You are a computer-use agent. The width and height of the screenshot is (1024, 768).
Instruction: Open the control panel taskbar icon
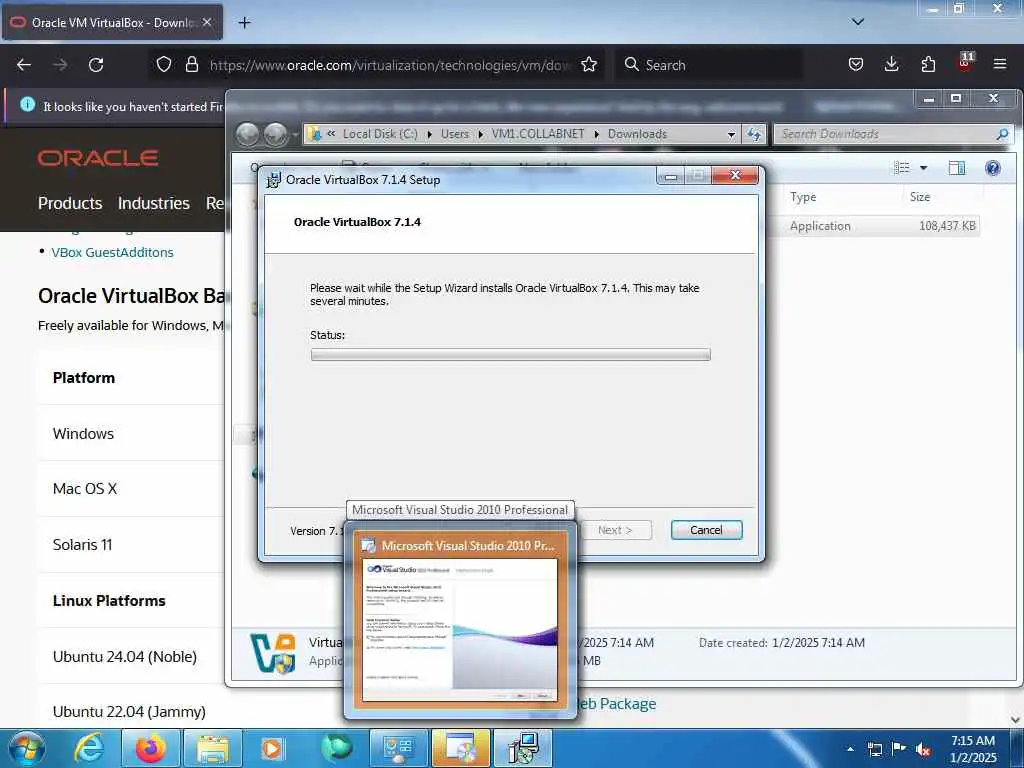(398, 748)
